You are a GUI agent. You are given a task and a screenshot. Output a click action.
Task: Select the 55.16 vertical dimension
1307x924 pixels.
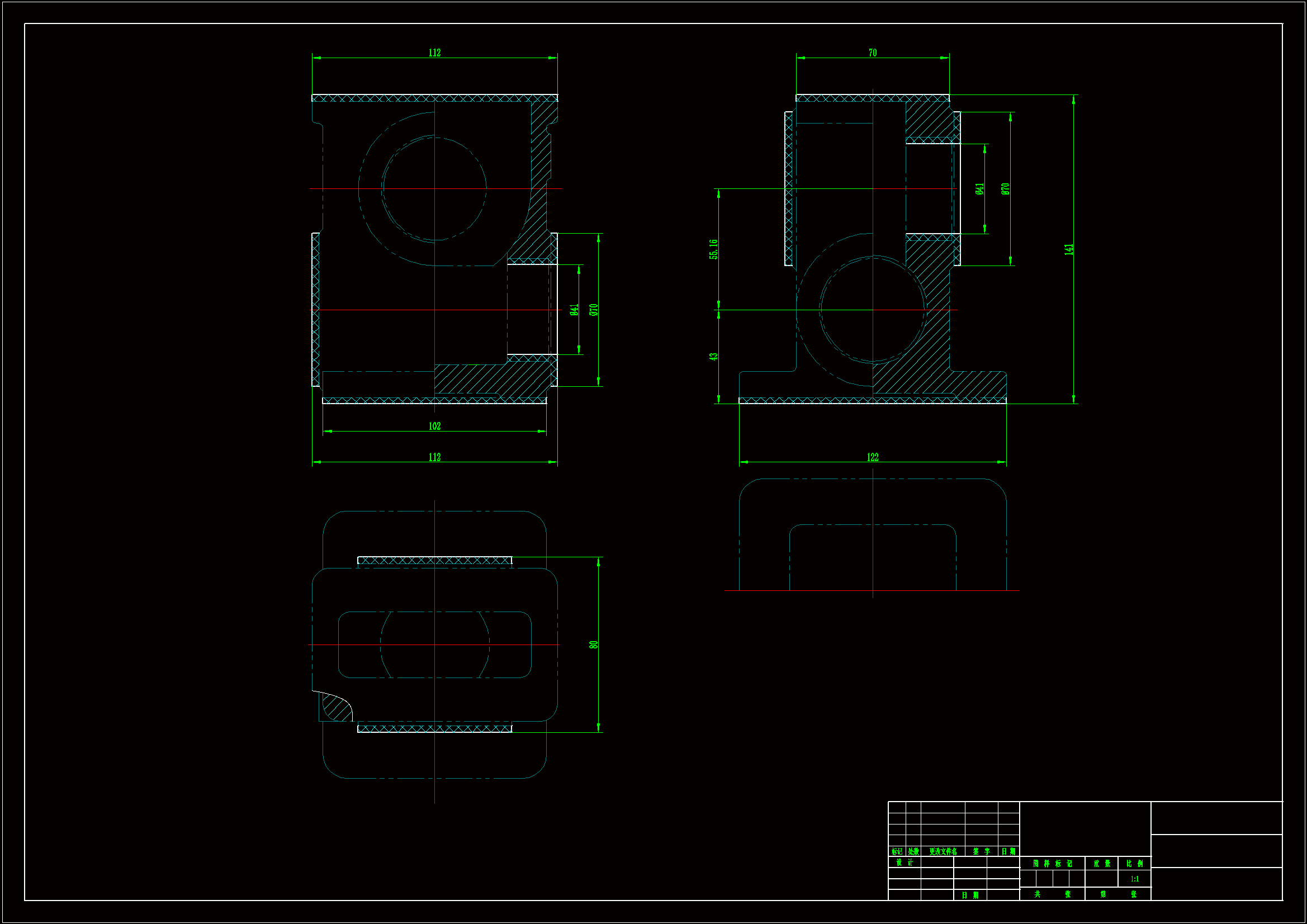[x=713, y=249]
